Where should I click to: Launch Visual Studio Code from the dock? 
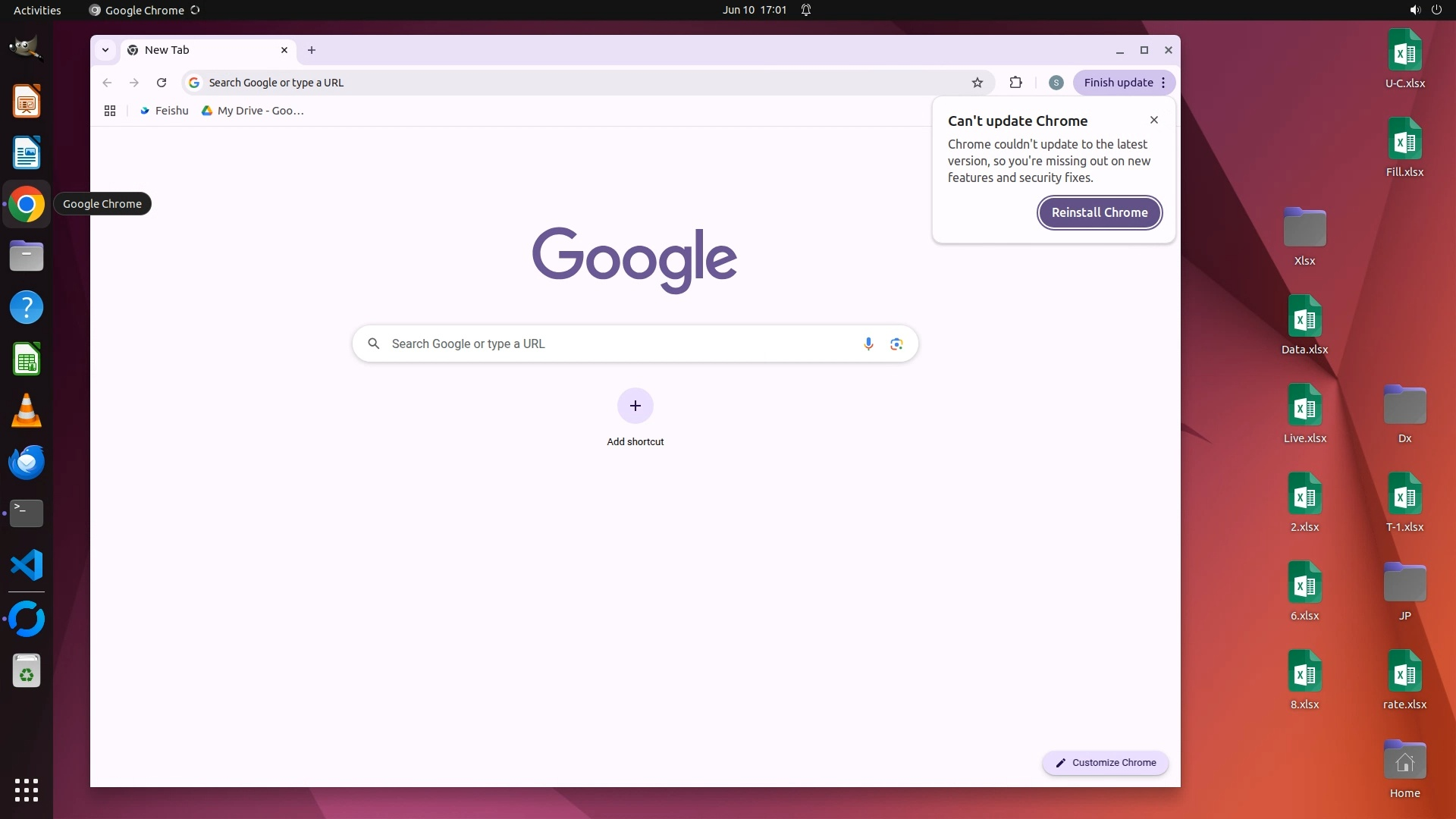27,565
